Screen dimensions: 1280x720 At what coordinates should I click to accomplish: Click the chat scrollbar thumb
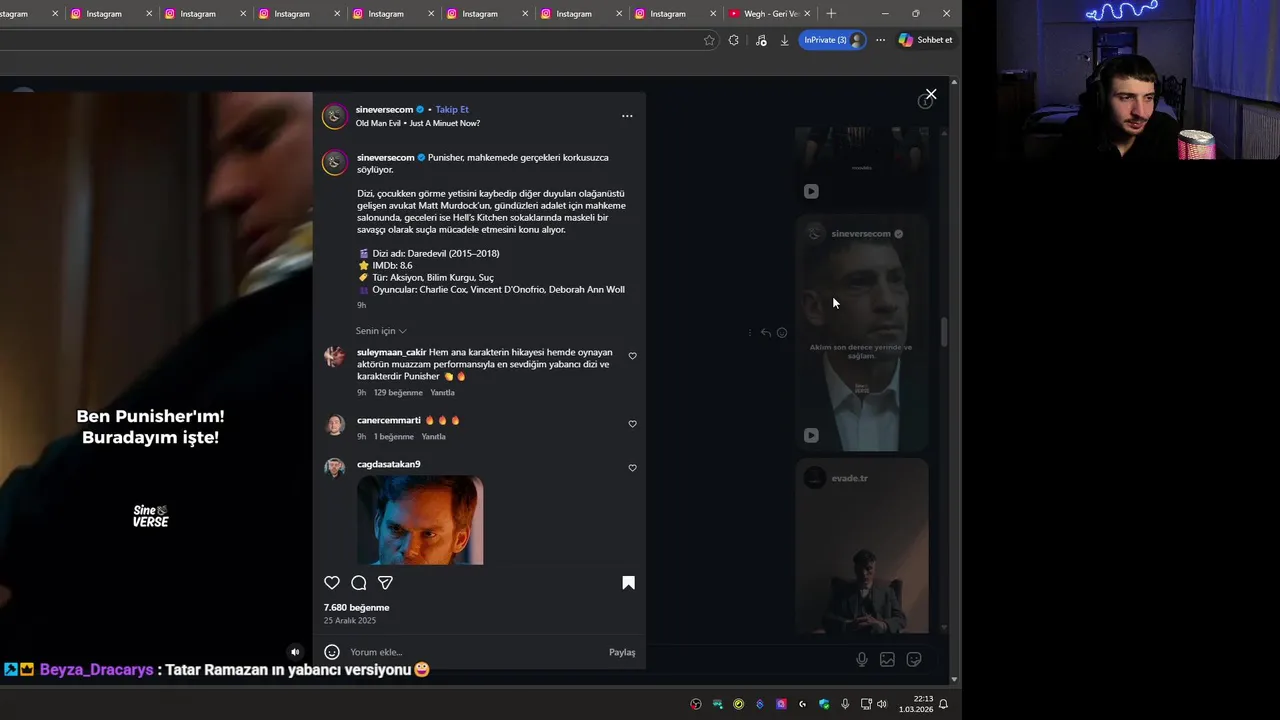[x=944, y=333]
